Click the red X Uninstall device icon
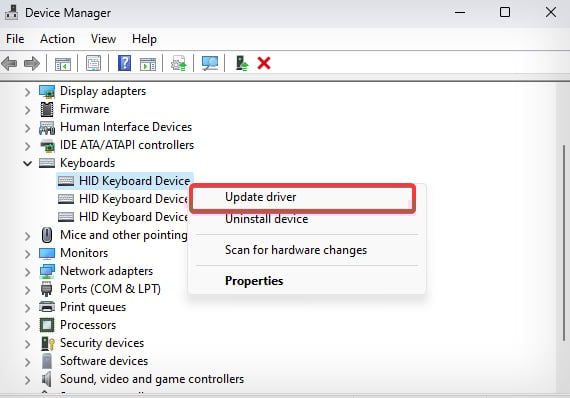 (x=264, y=63)
